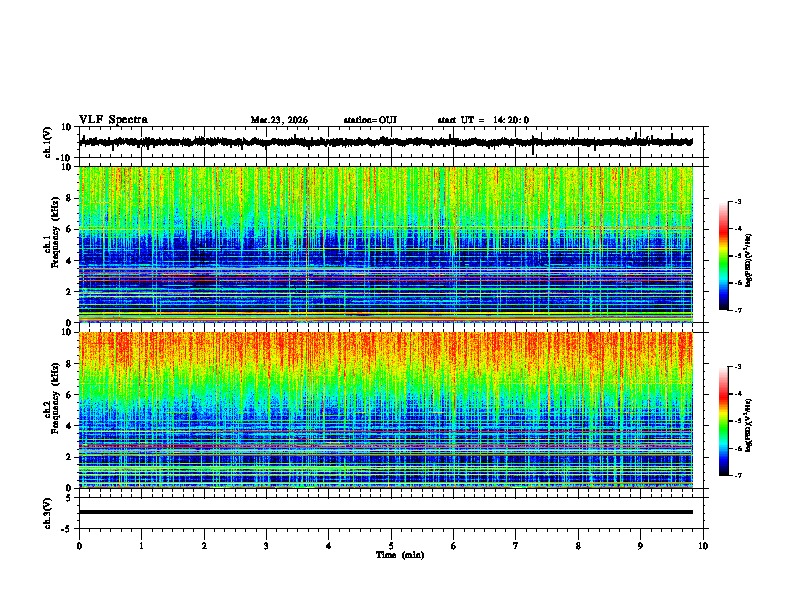Click the '5' tick label on time axis
792x612 pixels.
391,546
